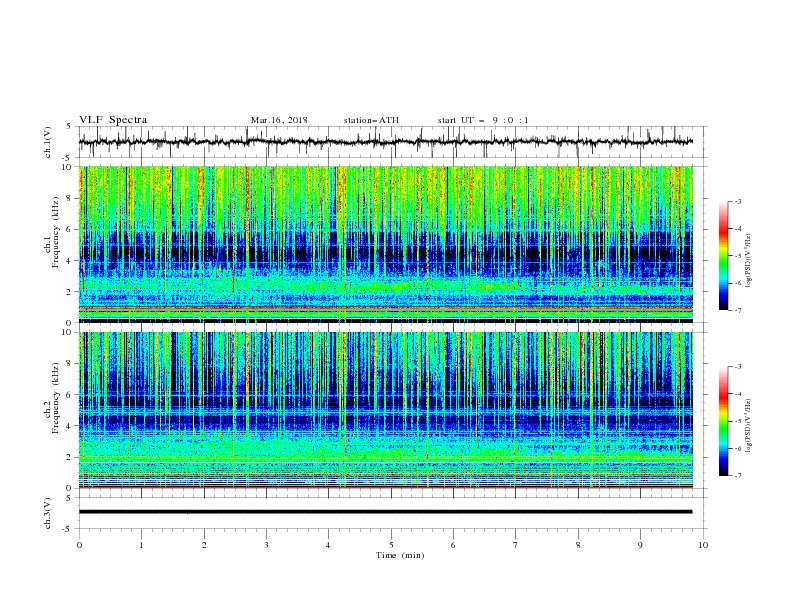Click the ch.1 colorbar 'log(PSD)(V²/Hz)' label
Screen dimensions: 792x612
pyautogui.click(x=749, y=261)
